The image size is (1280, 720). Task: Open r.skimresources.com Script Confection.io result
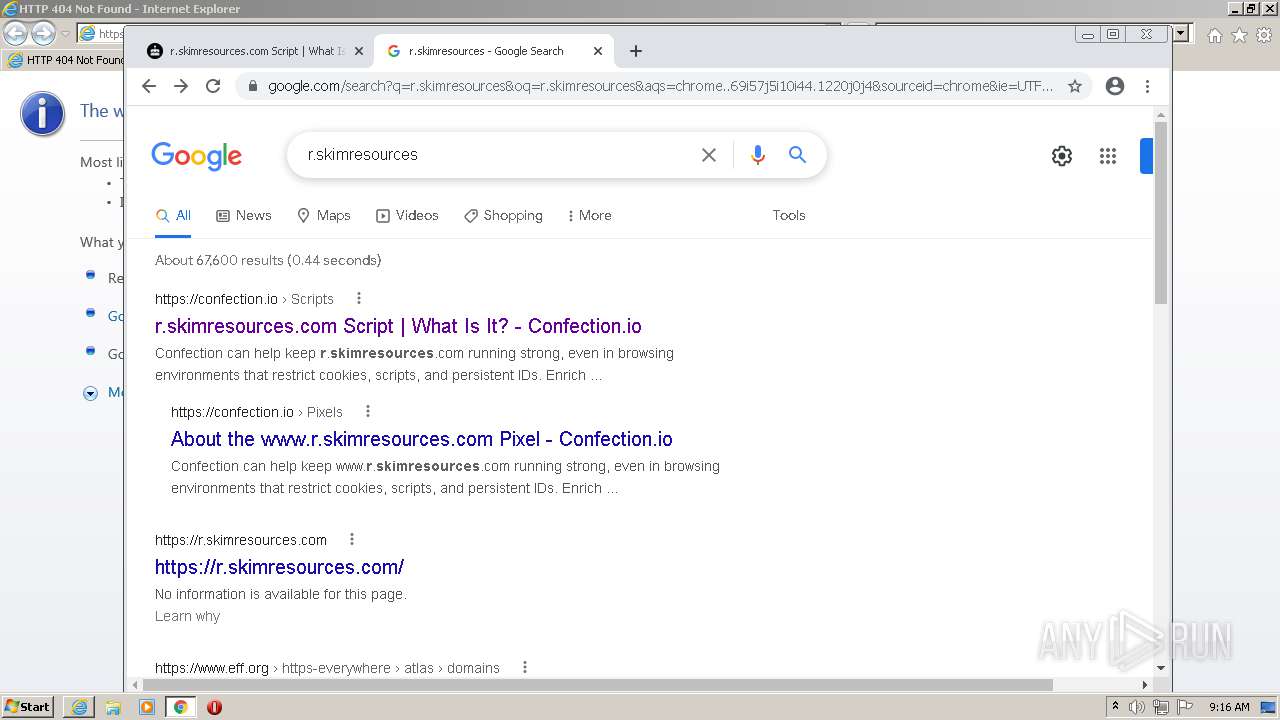(x=398, y=326)
